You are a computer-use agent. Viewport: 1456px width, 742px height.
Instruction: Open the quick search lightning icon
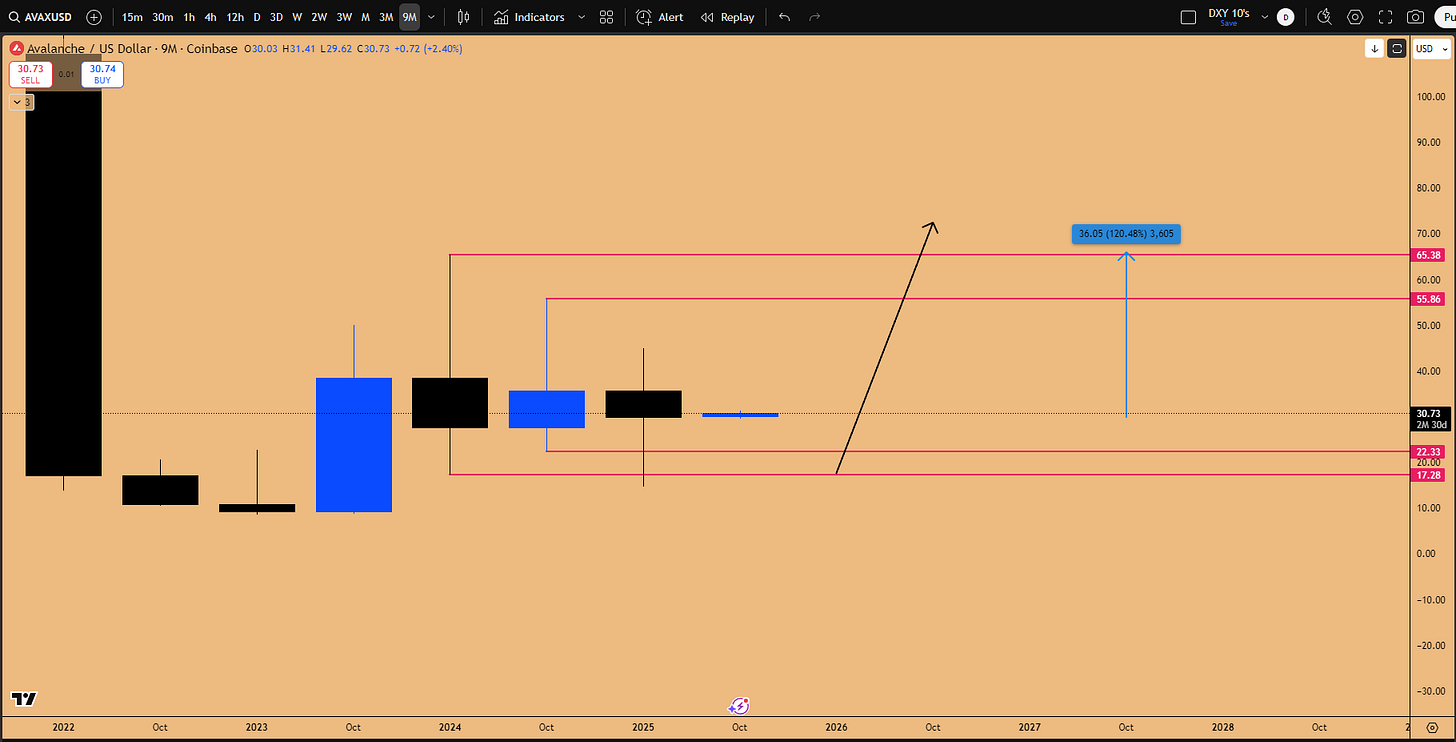click(x=1325, y=17)
